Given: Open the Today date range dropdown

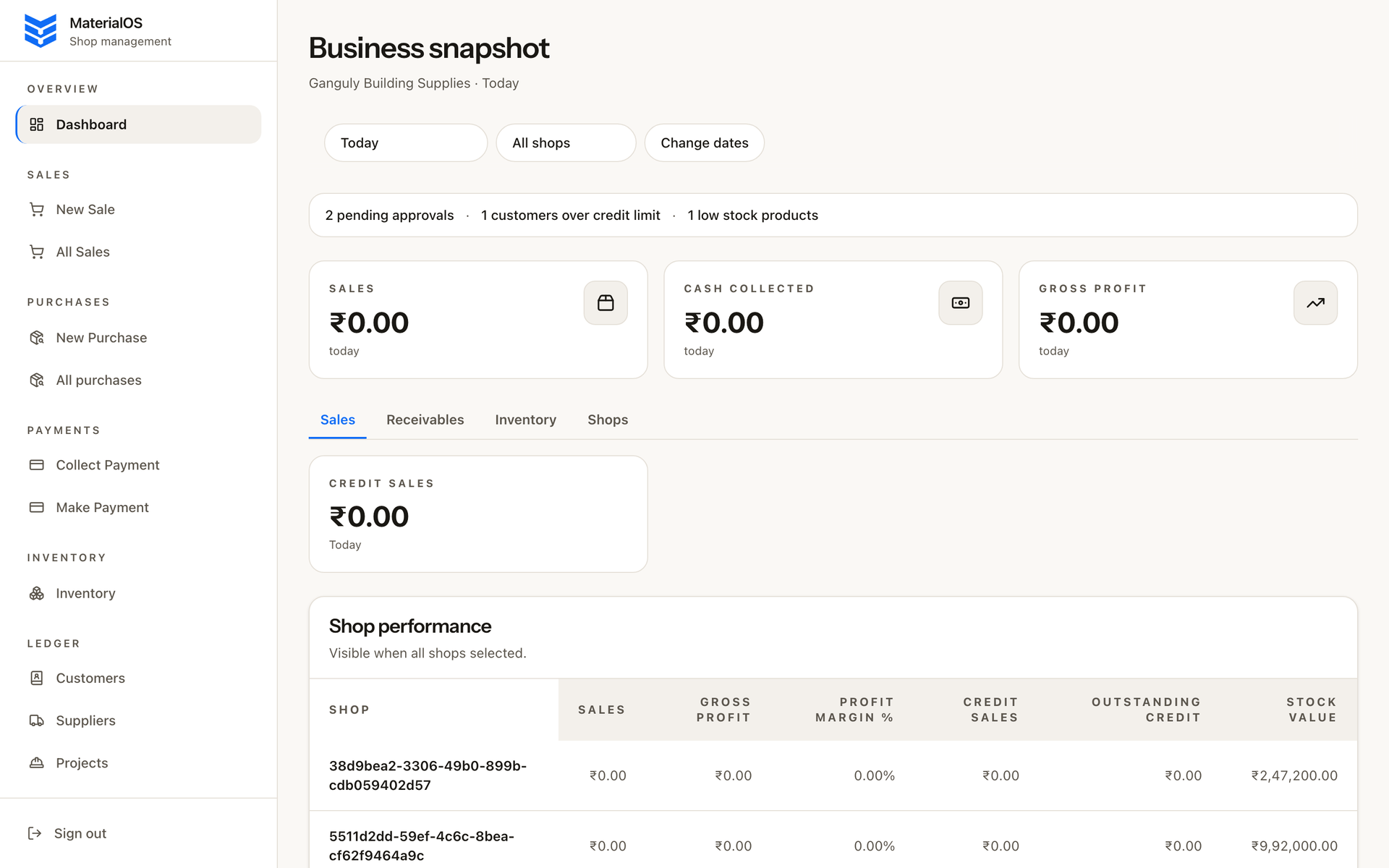Looking at the screenshot, I should click(406, 142).
